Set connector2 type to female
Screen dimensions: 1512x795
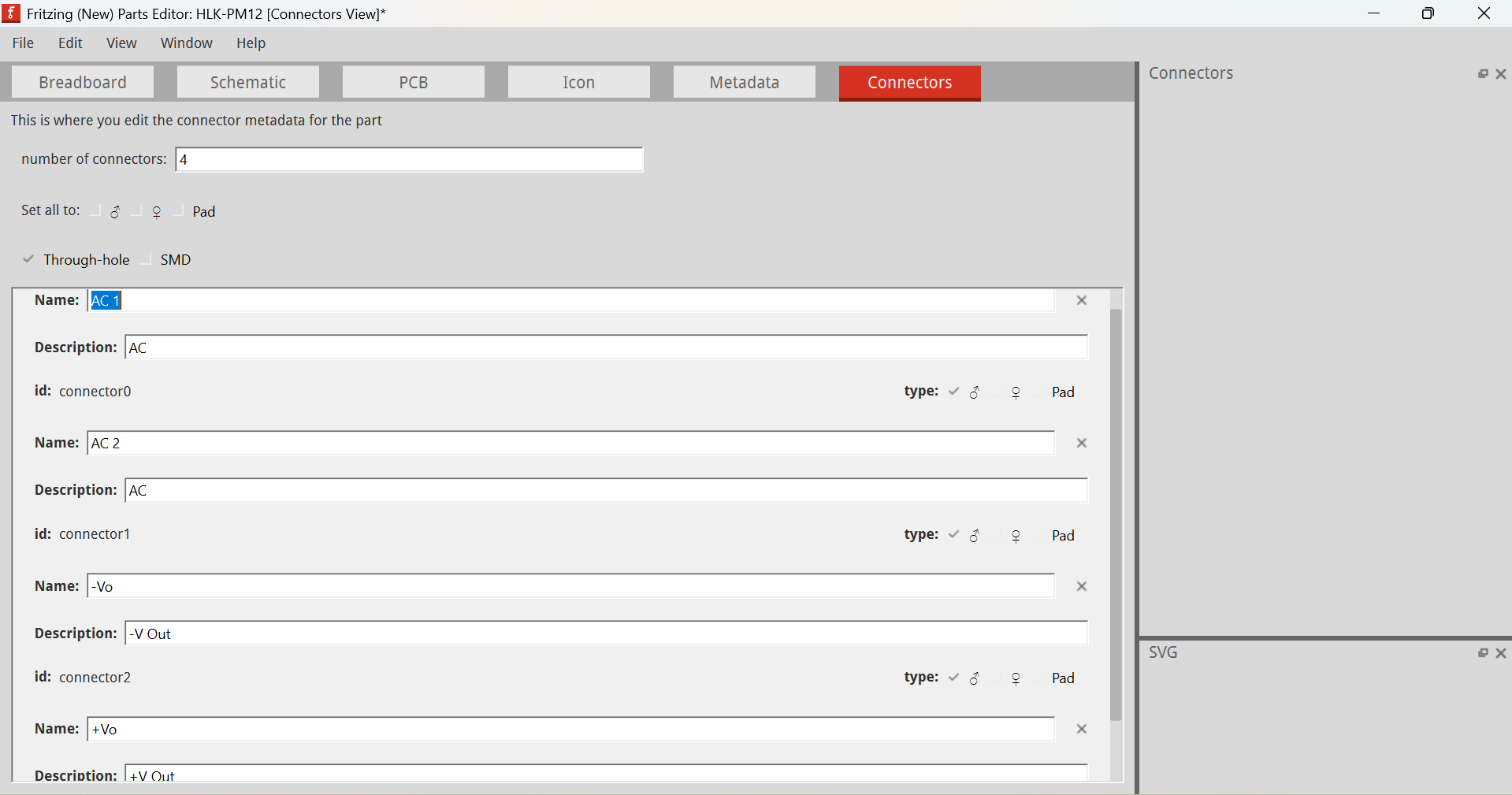(1009, 678)
